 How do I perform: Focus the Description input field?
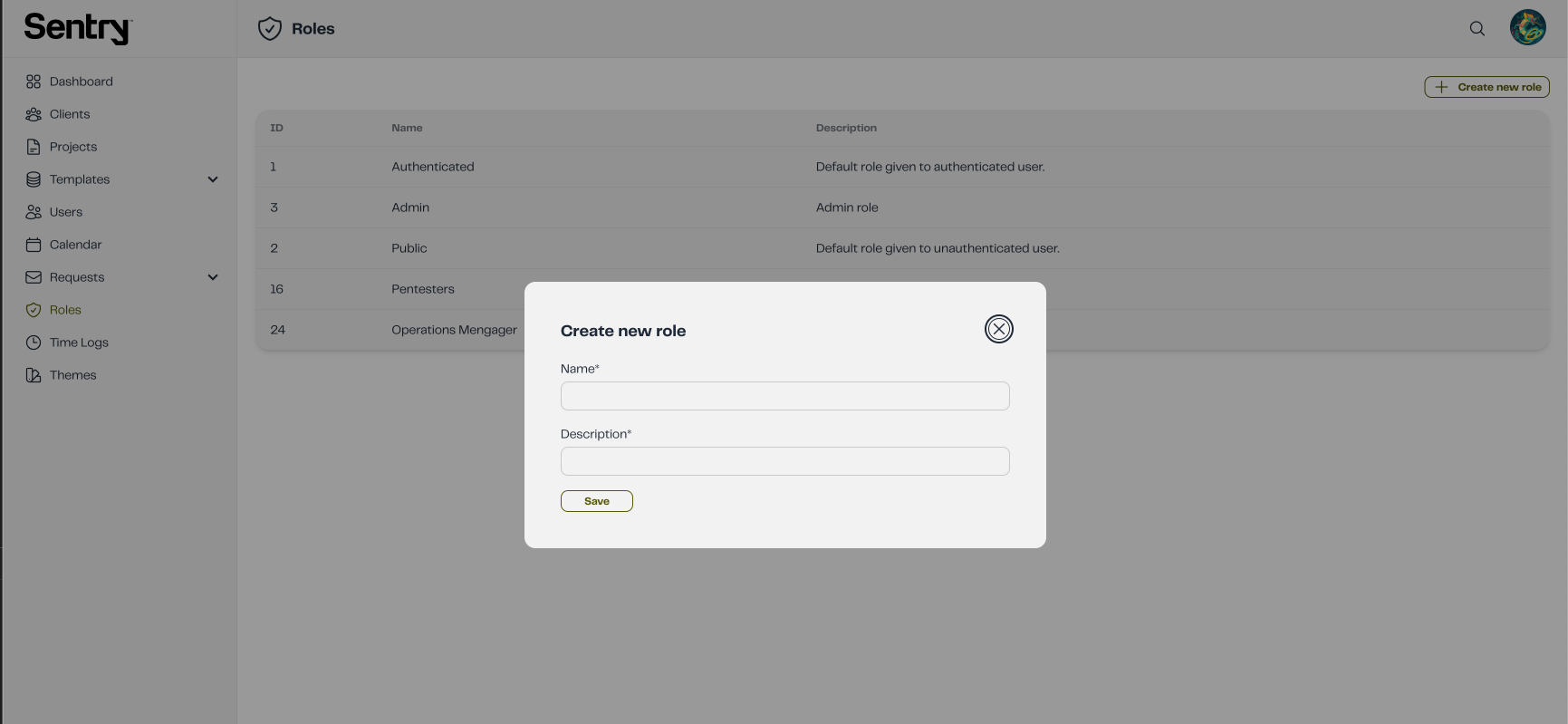pyautogui.click(x=784, y=461)
